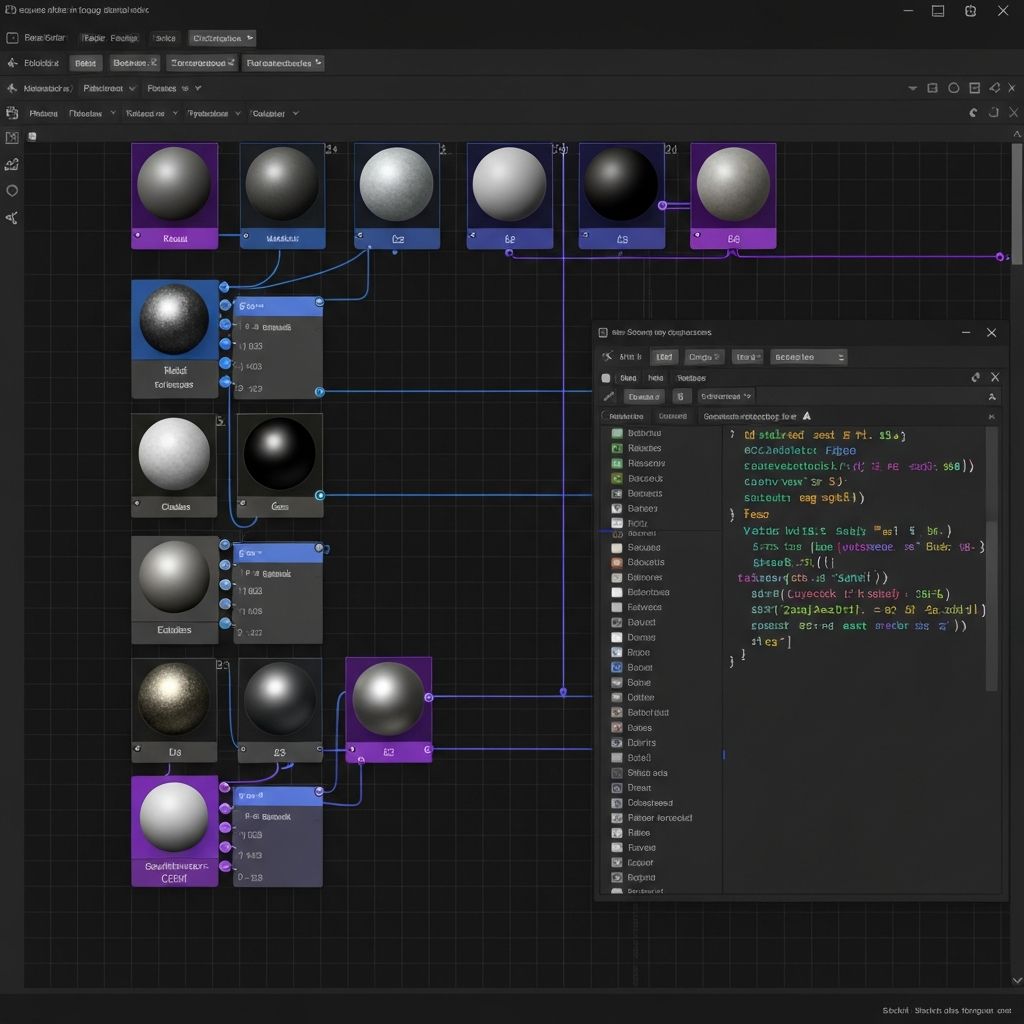The width and height of the screenshot is (1024, 1024).
Task: Click the Bead button in the second toolbar
Action: click(x=85, y=62)
